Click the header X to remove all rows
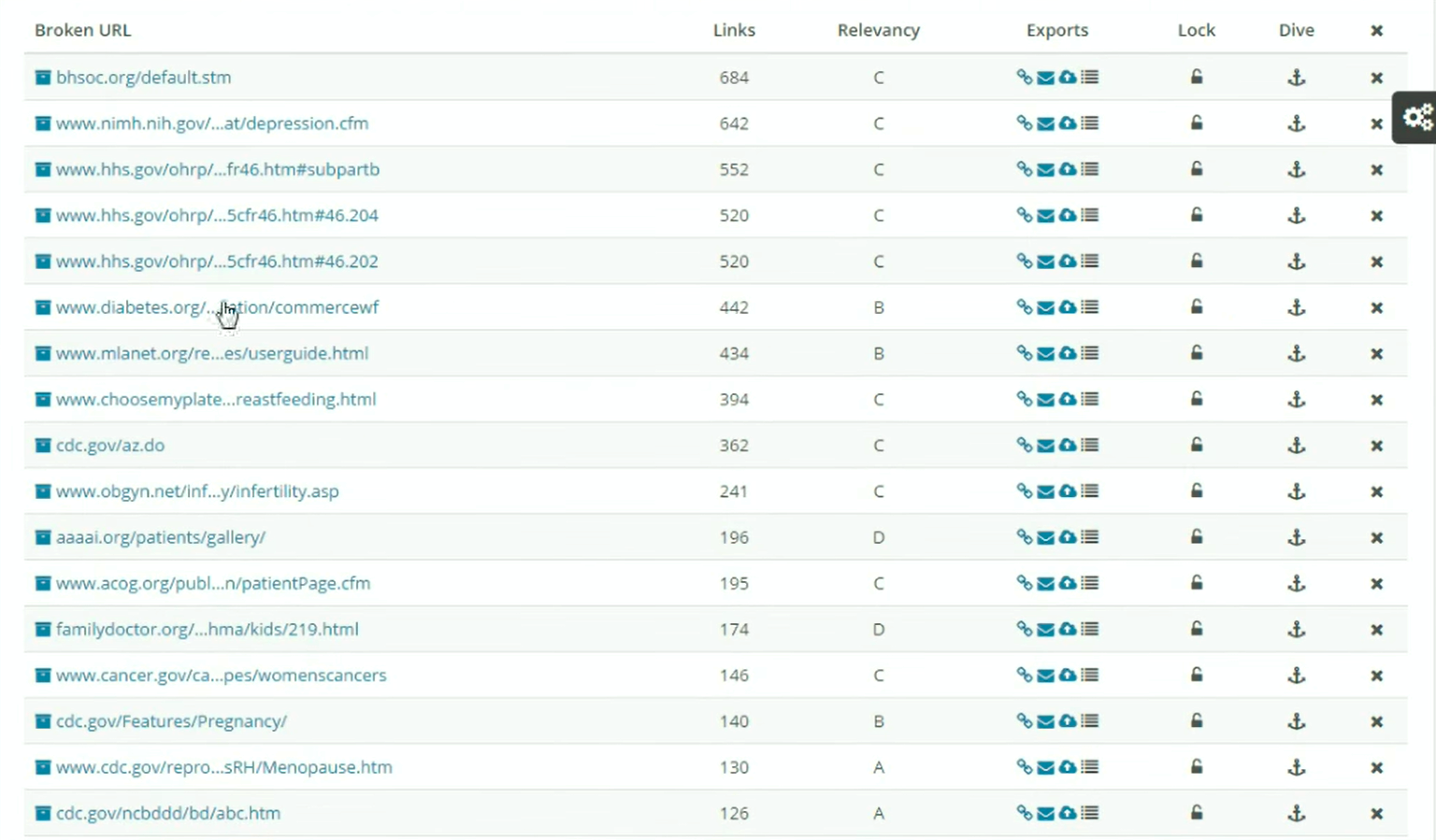The image size is (1436, 840). pyautogui.click(x=1376, y=31)
